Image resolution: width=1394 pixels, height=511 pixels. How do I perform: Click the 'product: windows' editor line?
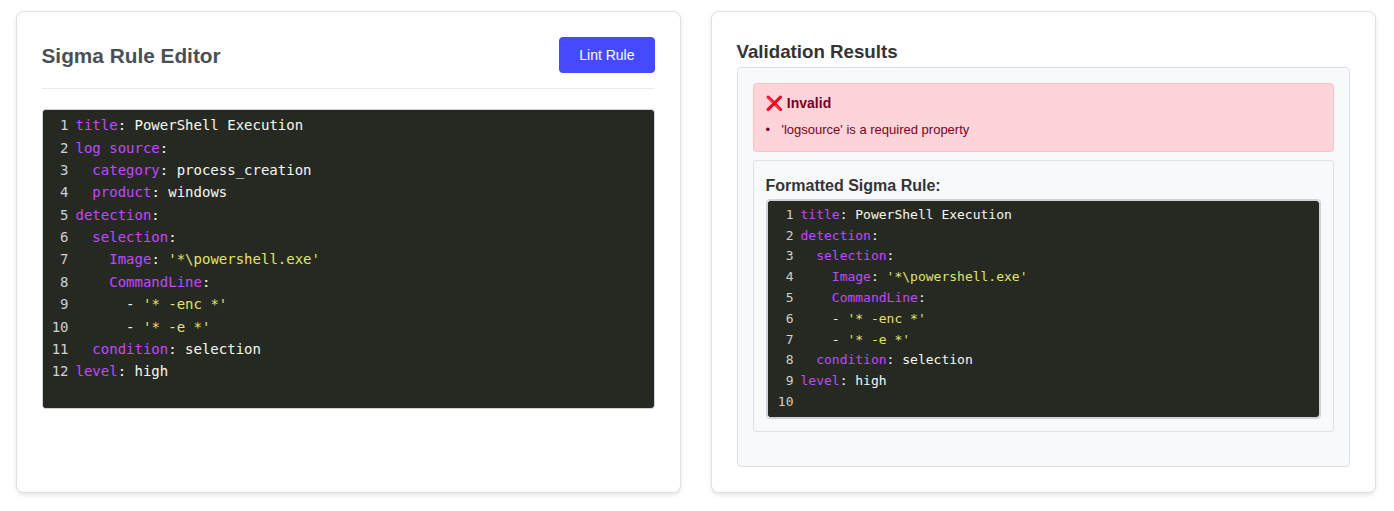pyautogui.click(x=160, y=192)
